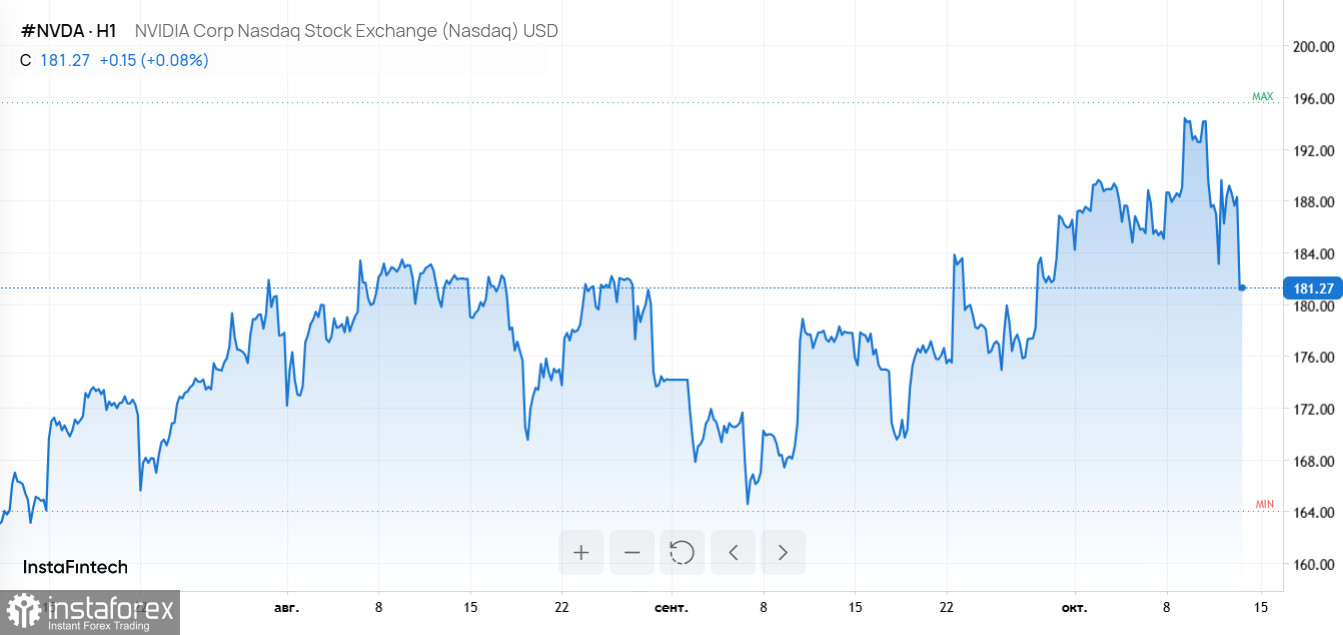Click the green MAX level label
This screenshot has height=635, width=1343.
[x=1263, y=97]
